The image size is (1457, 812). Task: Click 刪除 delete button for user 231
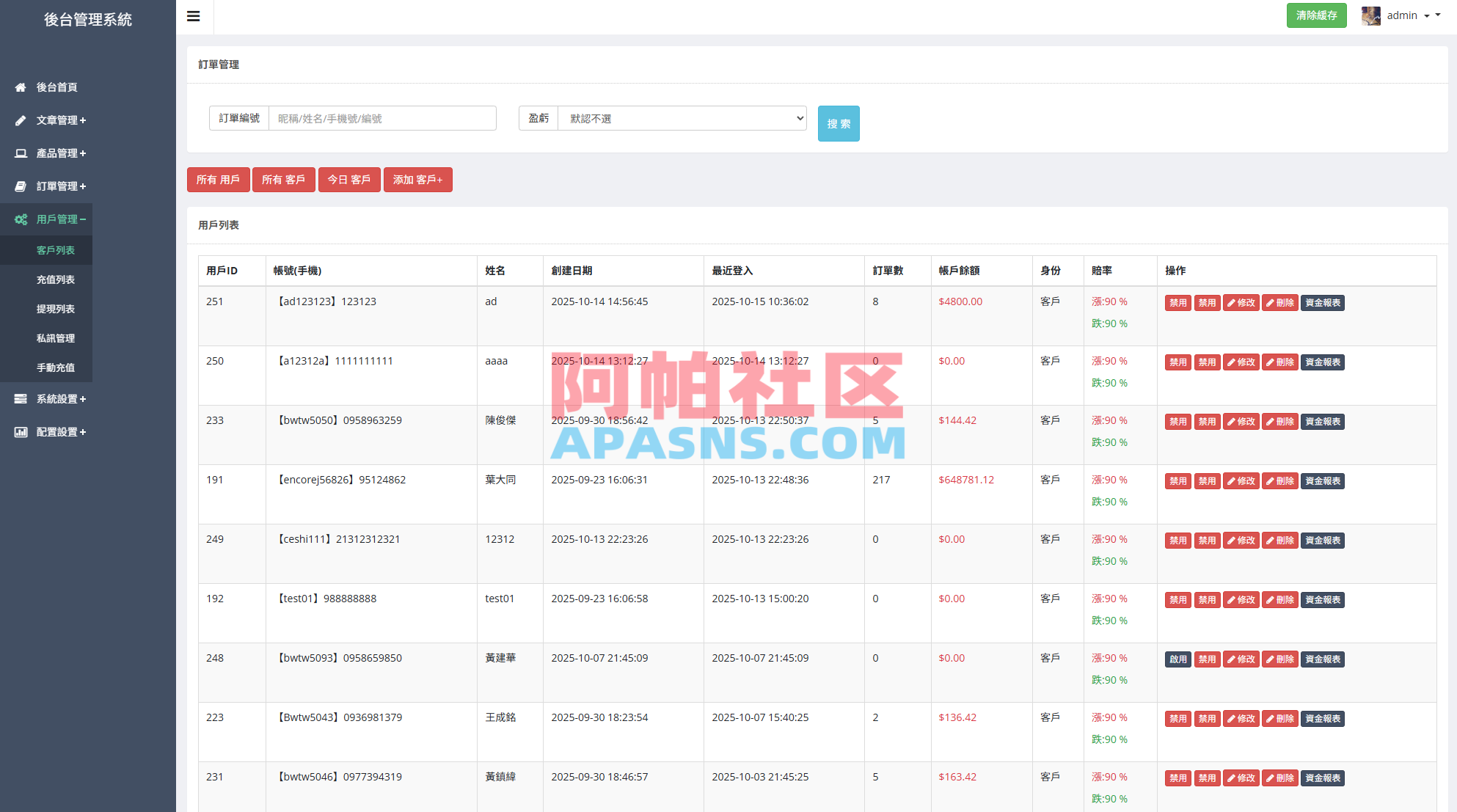tap(1280, 778)
